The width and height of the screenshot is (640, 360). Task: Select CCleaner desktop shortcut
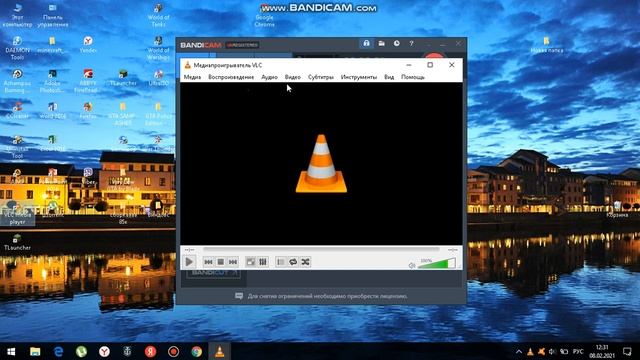click(x=17, y=110)
